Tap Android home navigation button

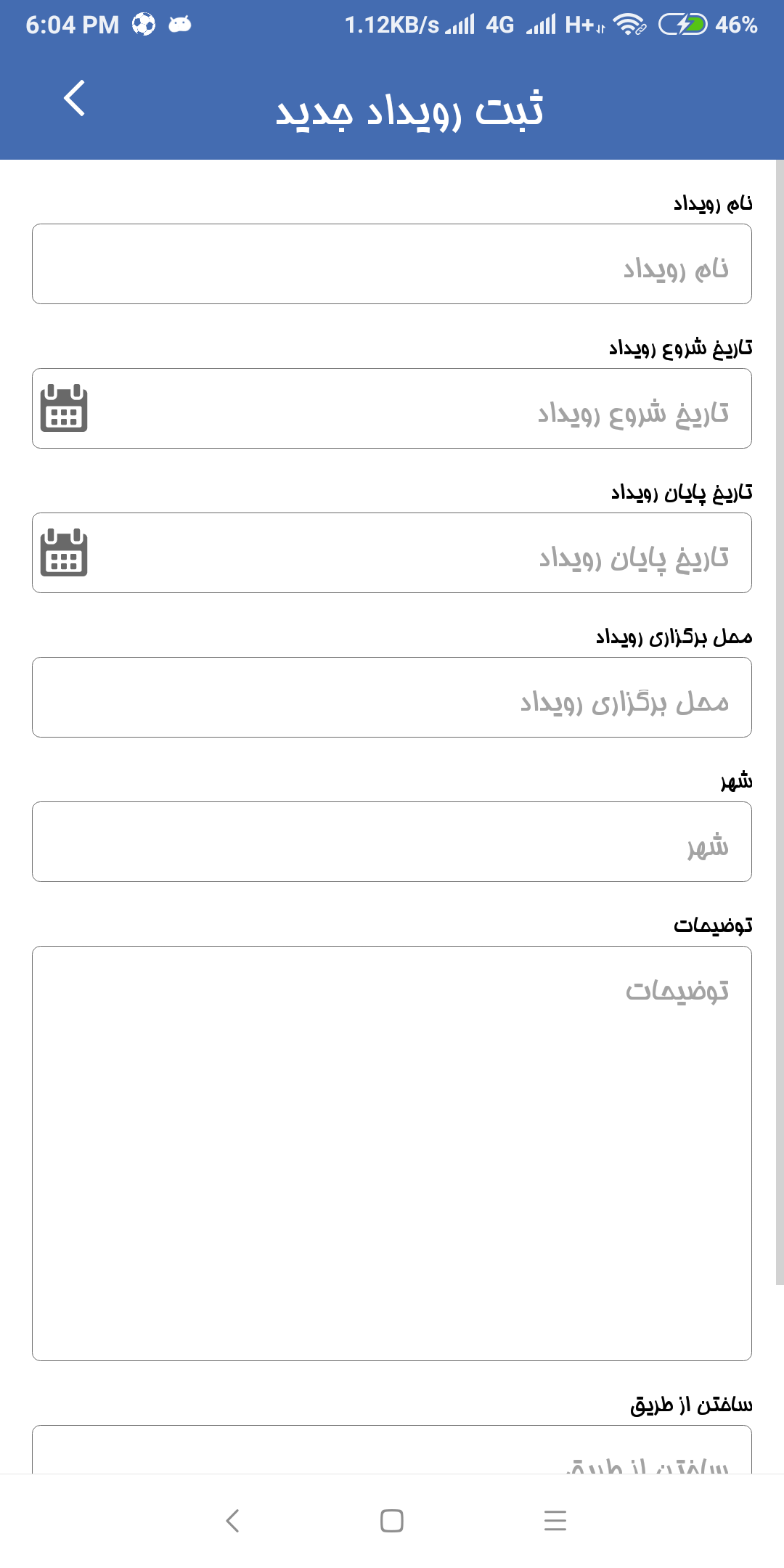pos(392,1520)
